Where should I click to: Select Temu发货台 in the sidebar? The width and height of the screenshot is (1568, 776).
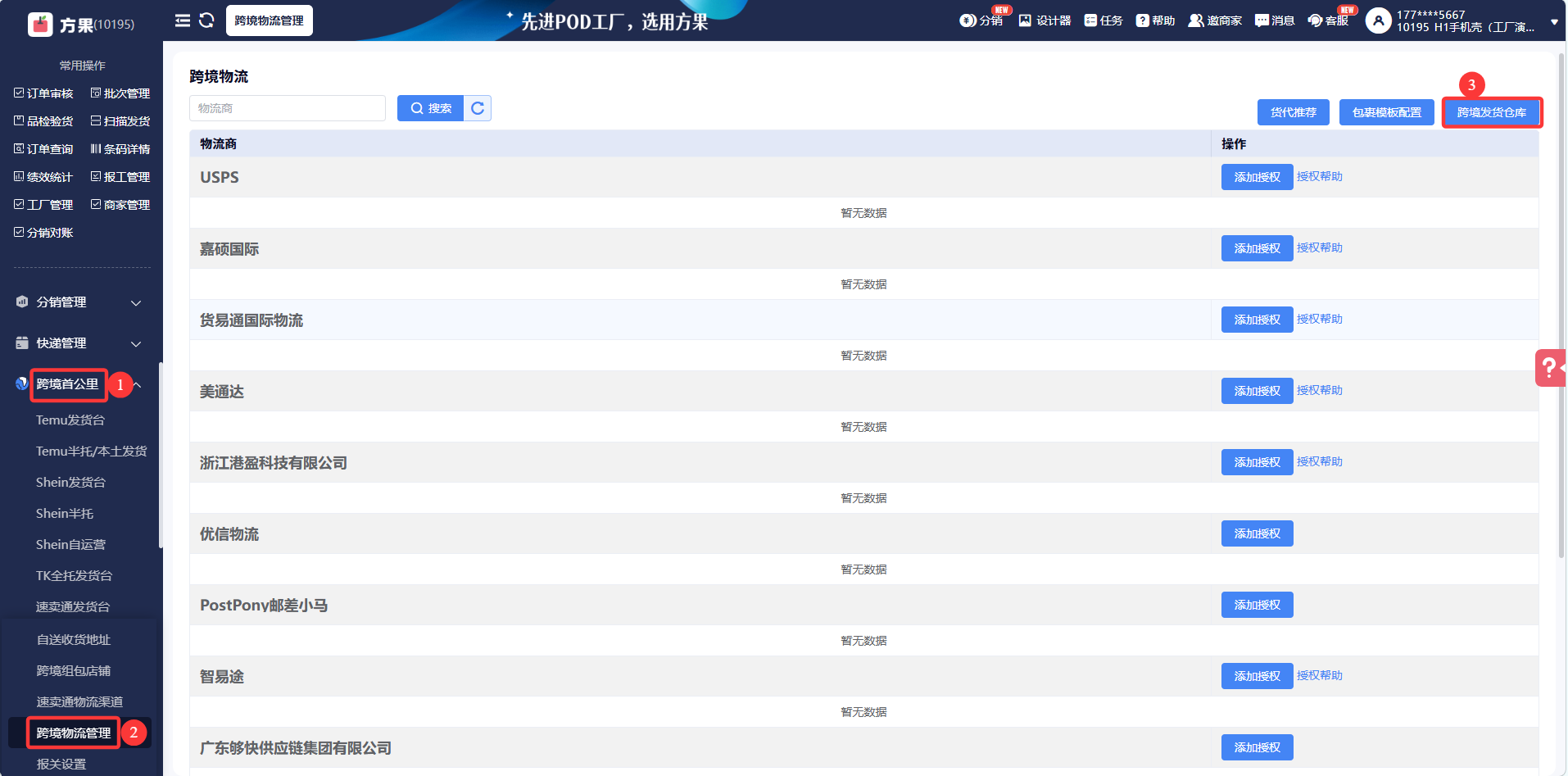70,420
